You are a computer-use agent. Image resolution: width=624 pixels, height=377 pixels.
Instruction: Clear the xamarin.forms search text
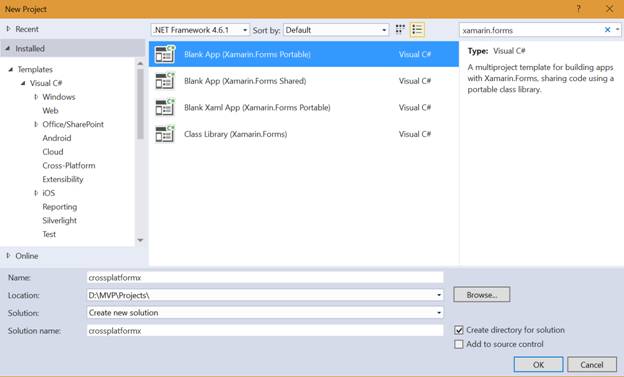[607, 30]
